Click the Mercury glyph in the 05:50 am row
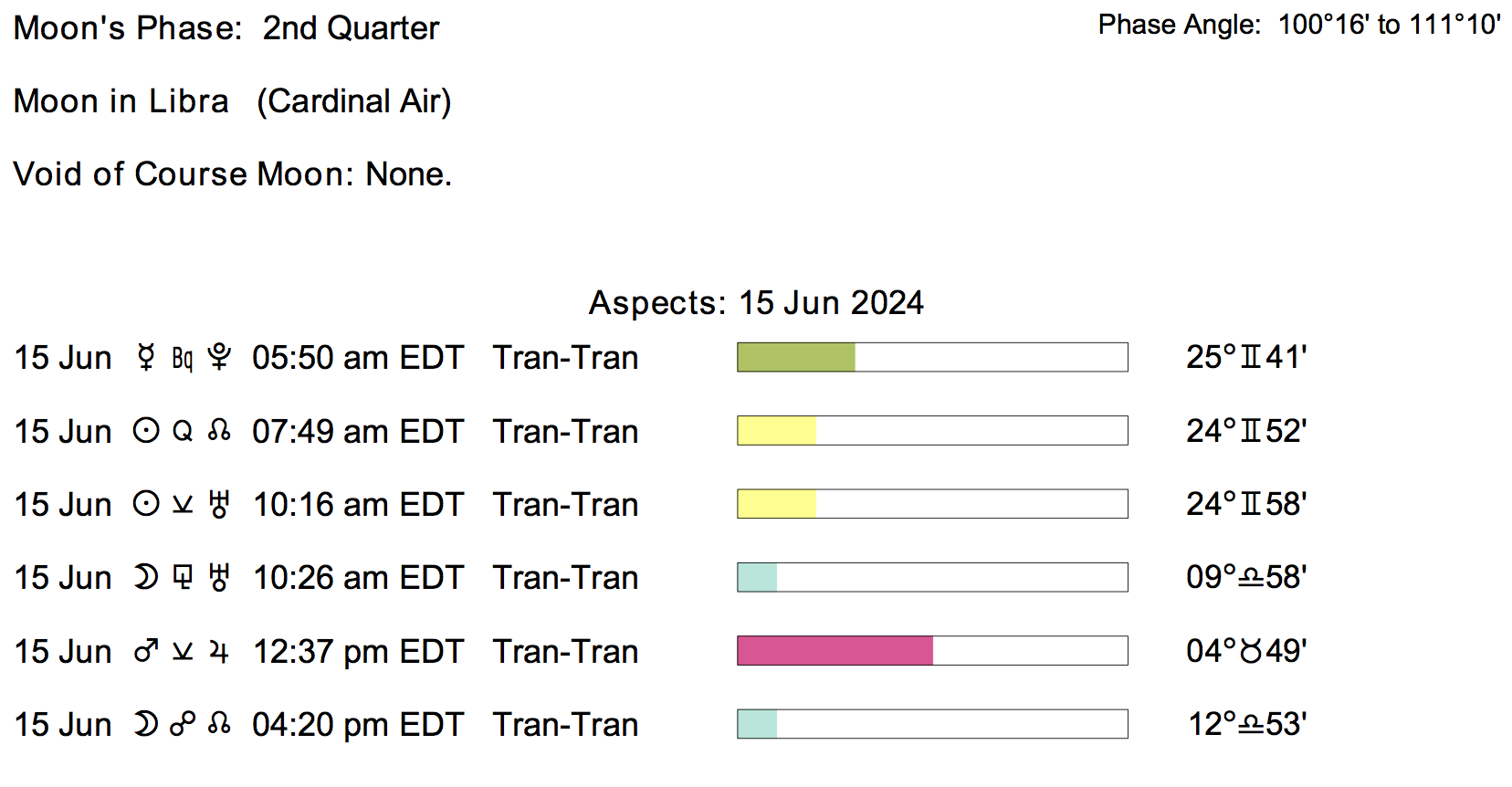The height and width of the screenshot is (787, 1512). 146,358
